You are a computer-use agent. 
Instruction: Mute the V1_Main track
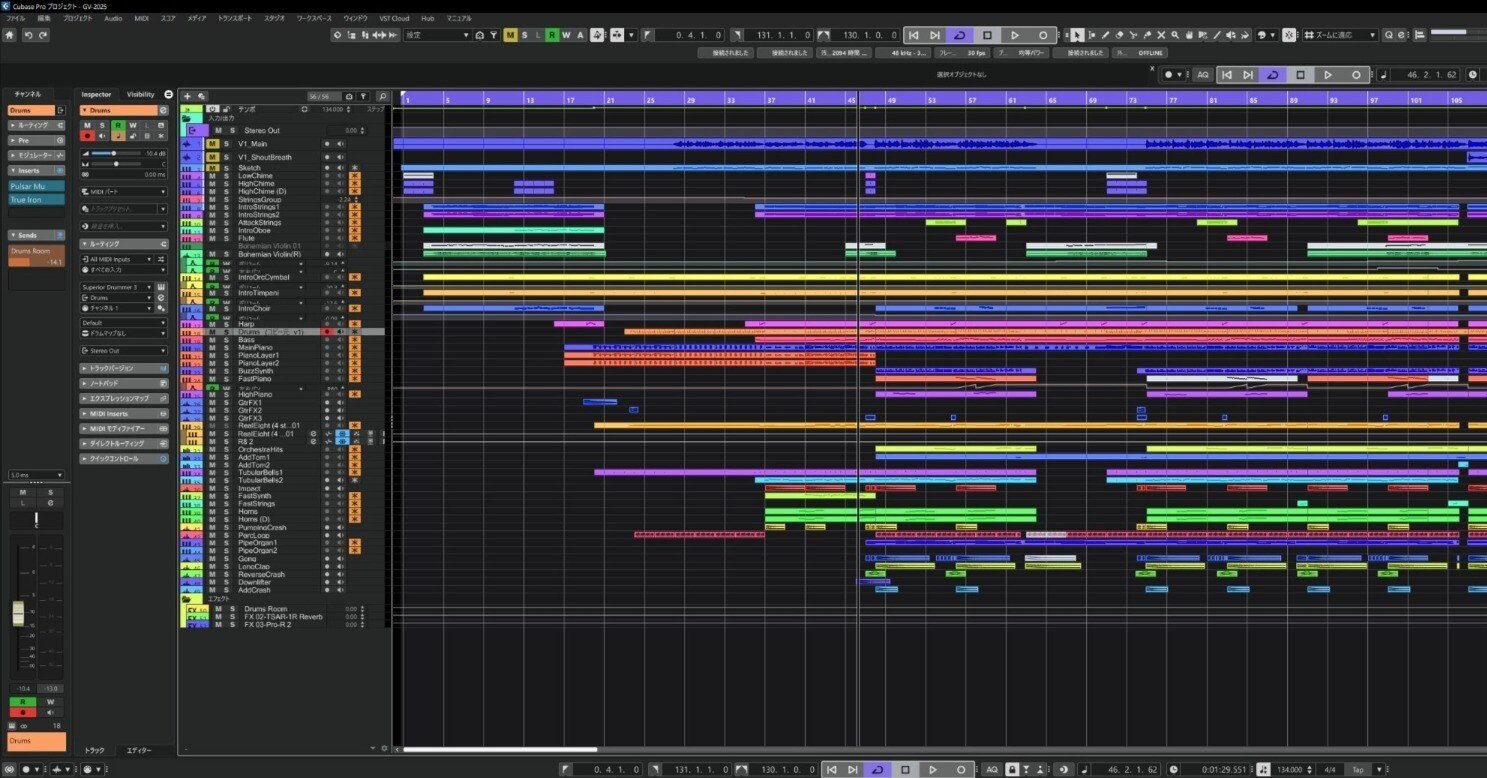[212, 144]
